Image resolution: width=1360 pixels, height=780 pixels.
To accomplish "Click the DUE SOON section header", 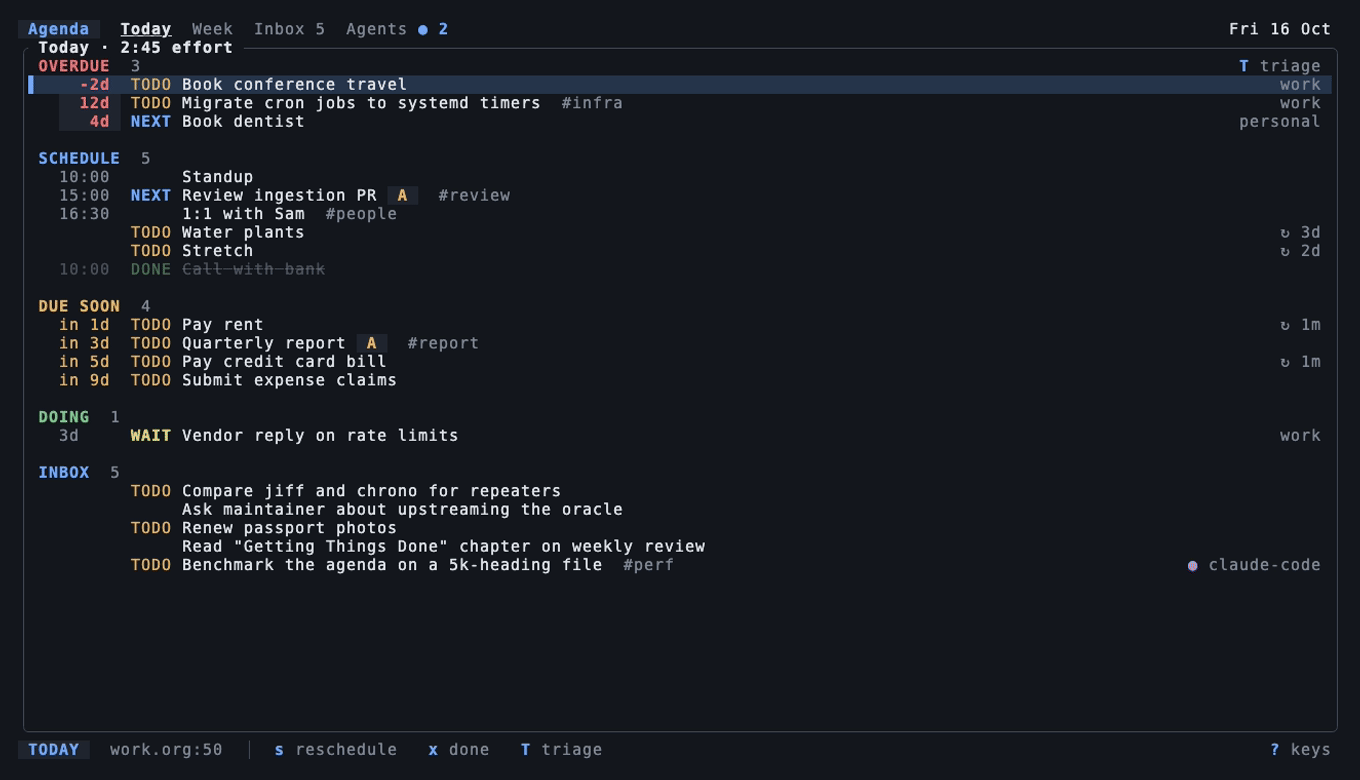I will click(x=79, y=306).
